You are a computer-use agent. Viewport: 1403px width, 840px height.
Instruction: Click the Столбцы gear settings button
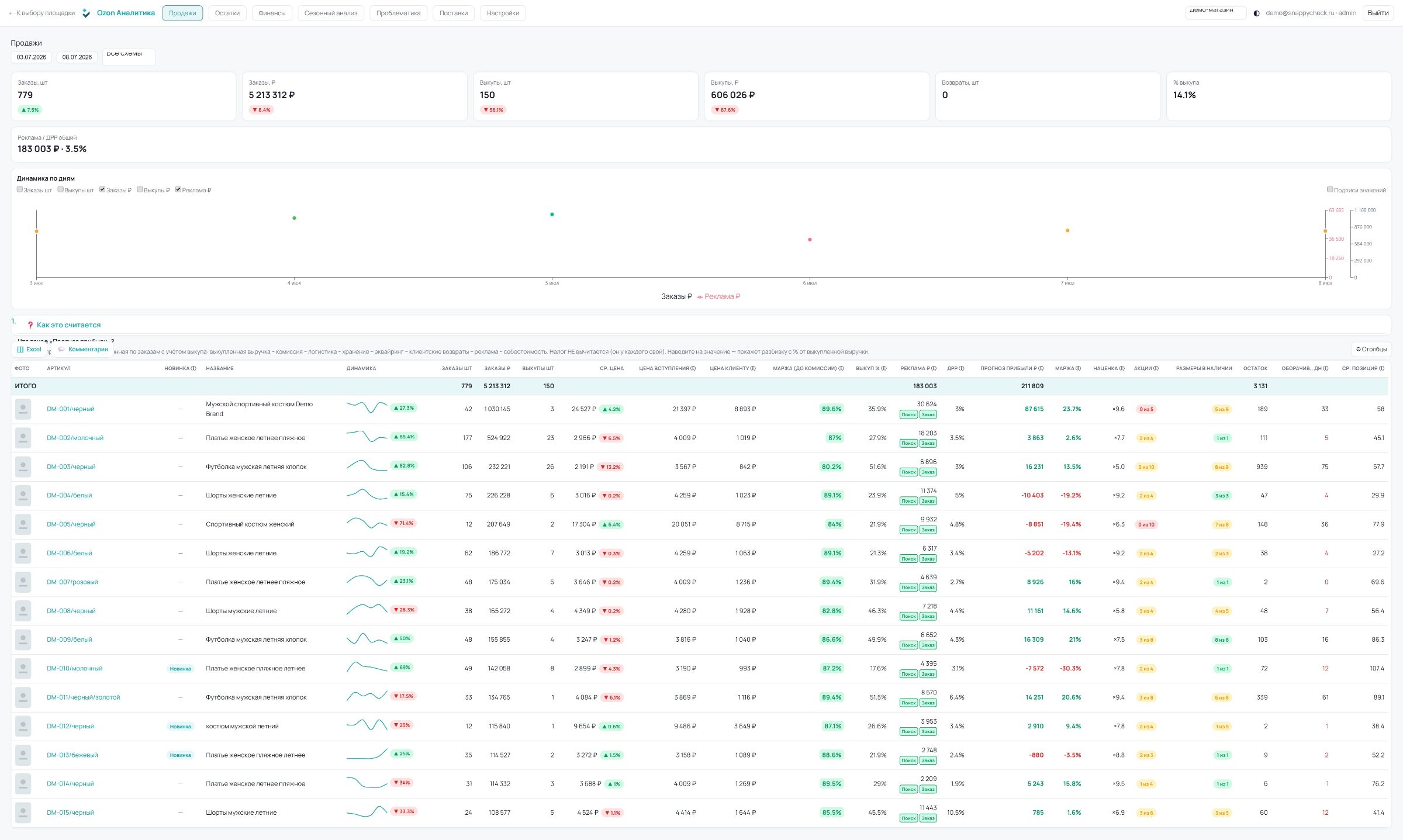pyautogui.click(x=1371, y=349)
